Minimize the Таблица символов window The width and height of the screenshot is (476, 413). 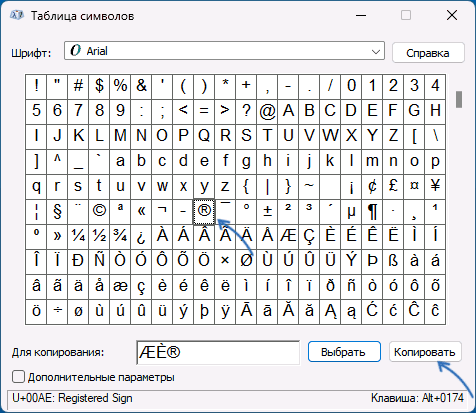pyautogui.click(x=361, y=15)
